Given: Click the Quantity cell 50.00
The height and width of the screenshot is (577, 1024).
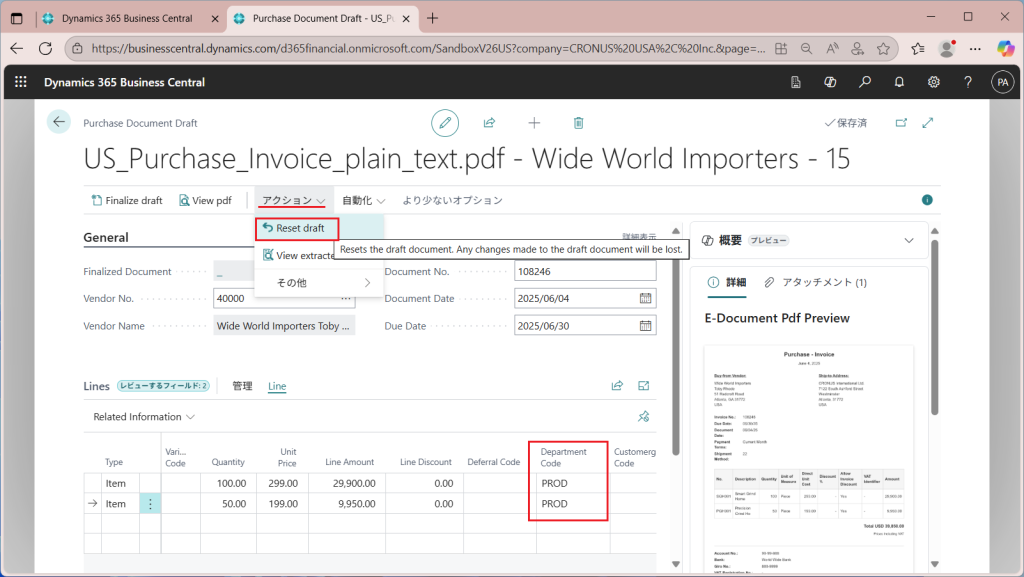Looking at the screenshot, I should (226, 504).
